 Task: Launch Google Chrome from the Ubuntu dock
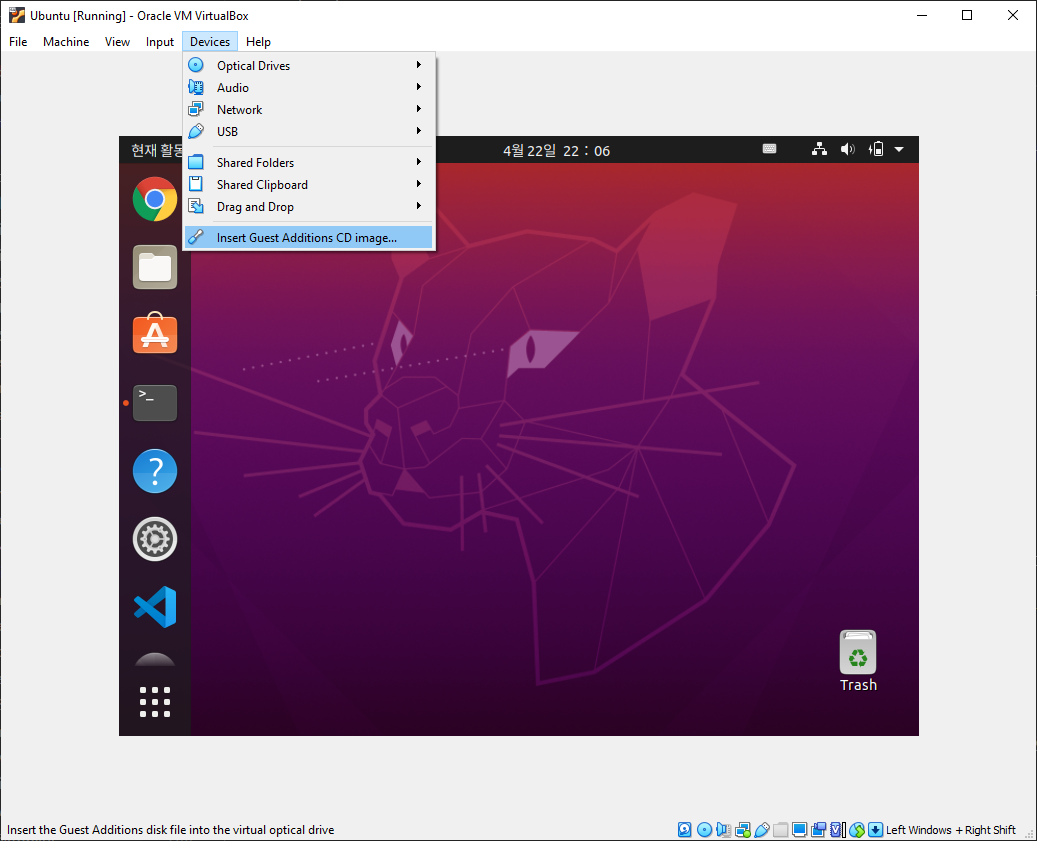(155, 199)
